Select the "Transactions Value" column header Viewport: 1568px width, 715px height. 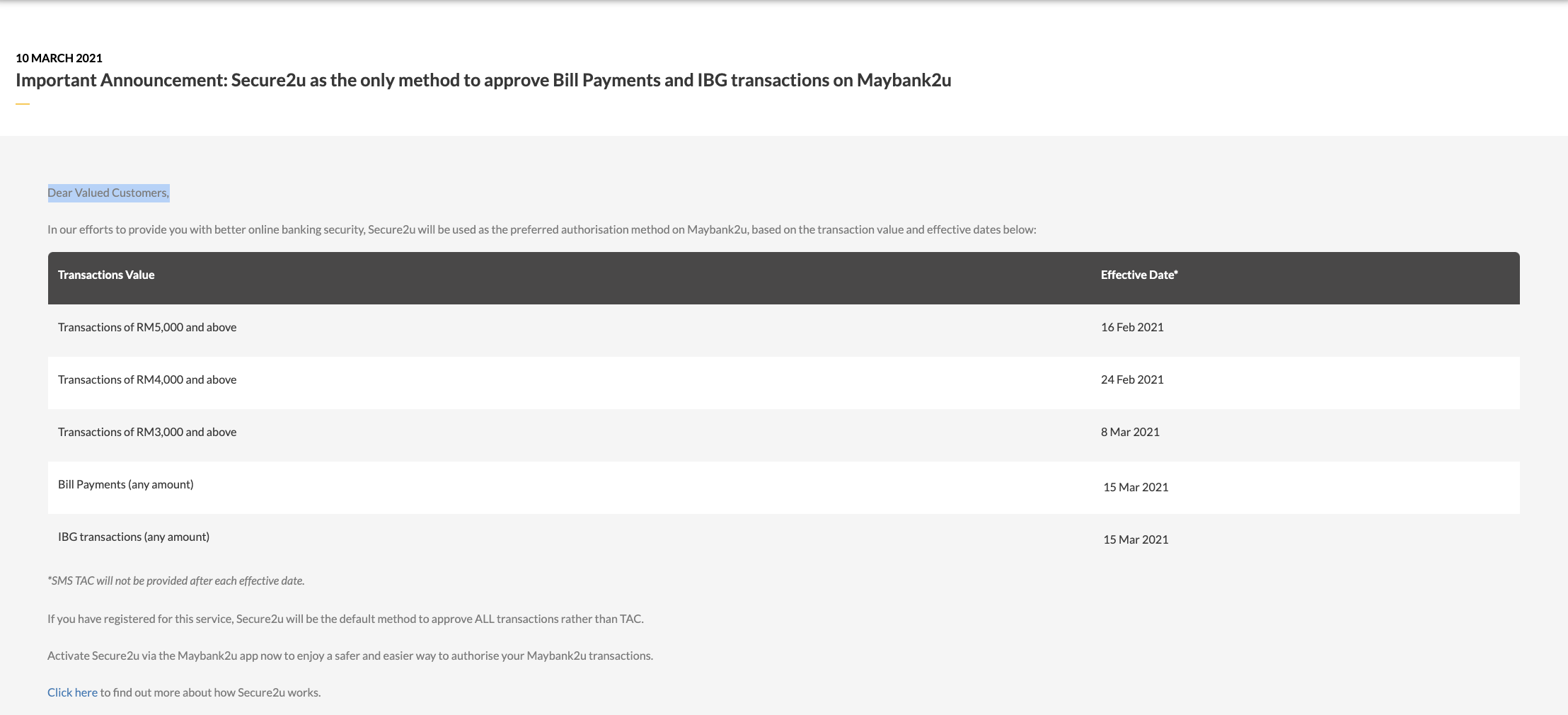(x=106, y=275)
